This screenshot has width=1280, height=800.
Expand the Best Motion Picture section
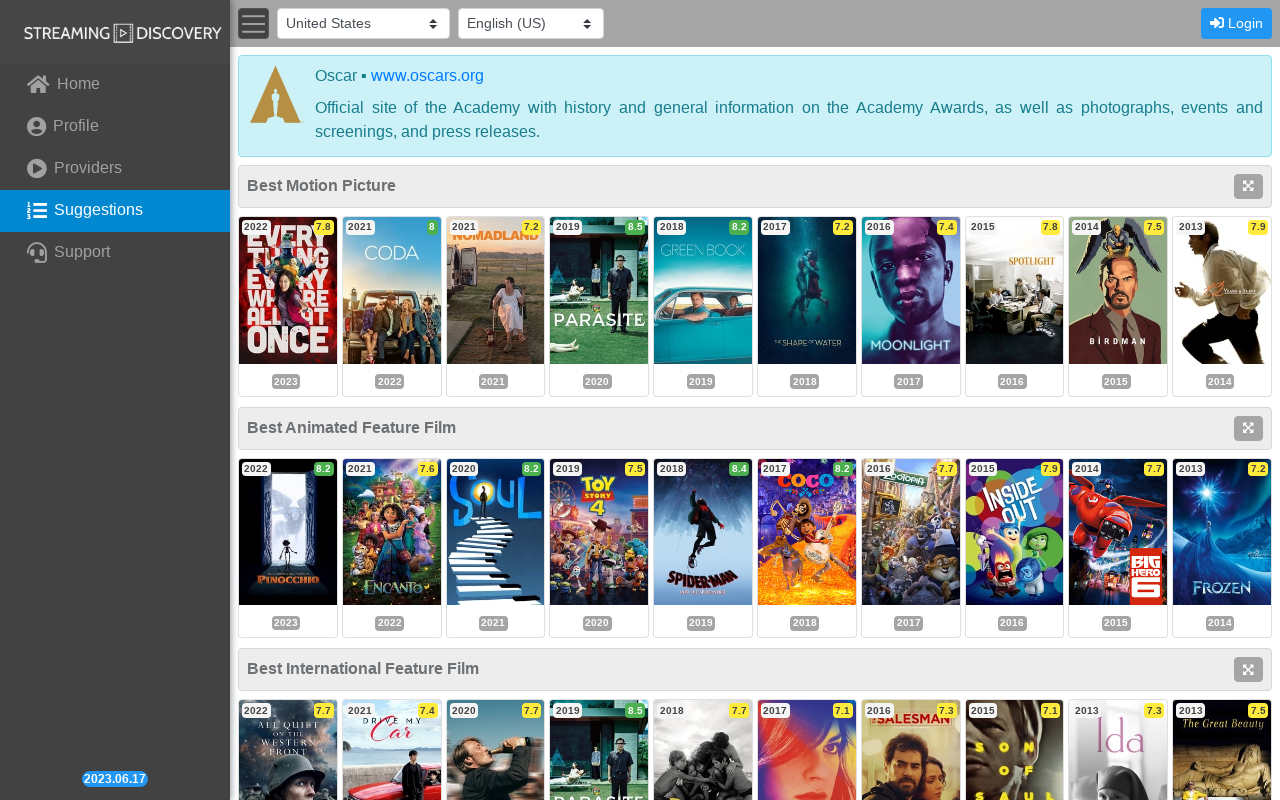(1248, 186)
